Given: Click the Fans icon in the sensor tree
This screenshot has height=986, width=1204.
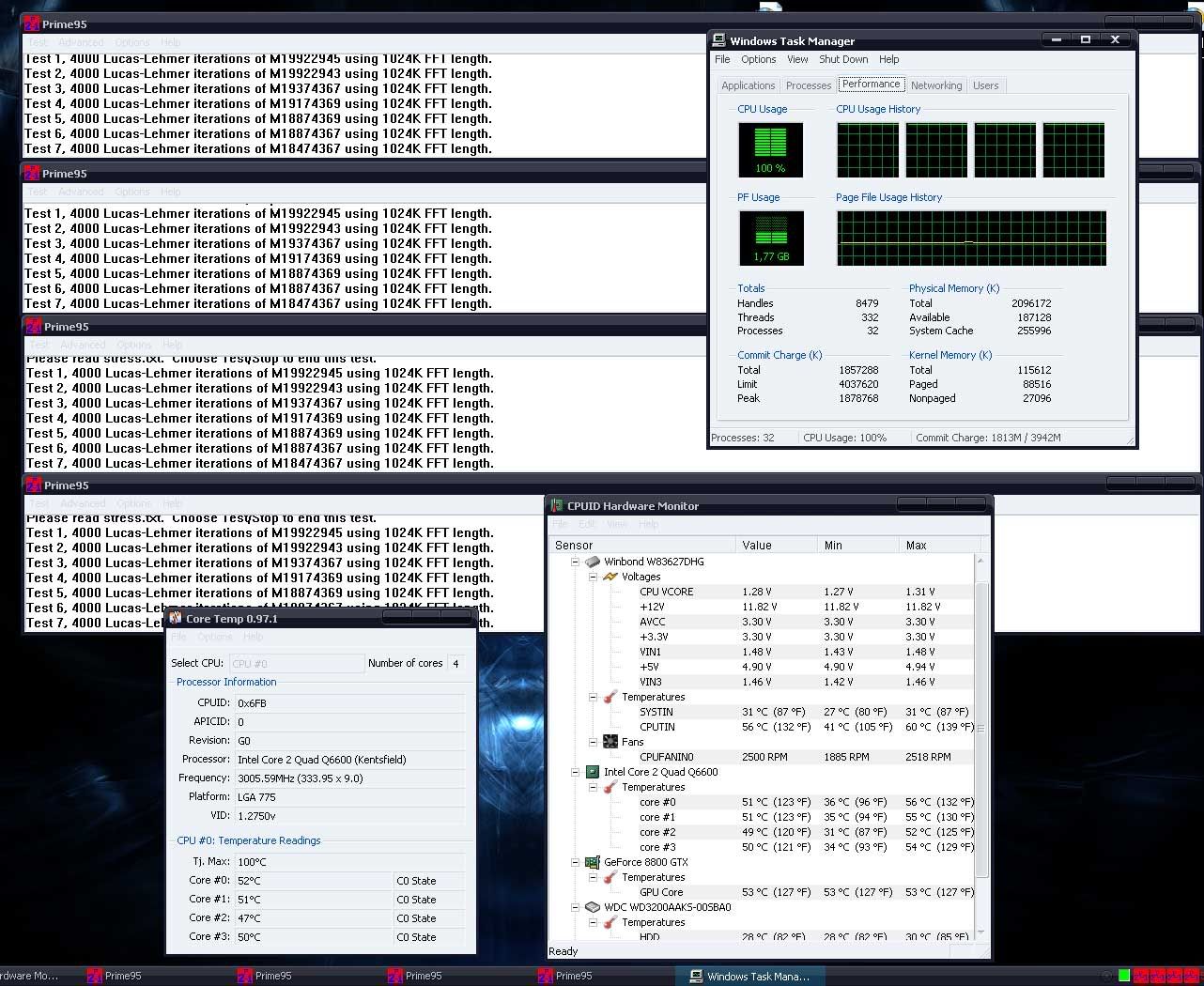Looking at the screenshot, I should [610, 742].
